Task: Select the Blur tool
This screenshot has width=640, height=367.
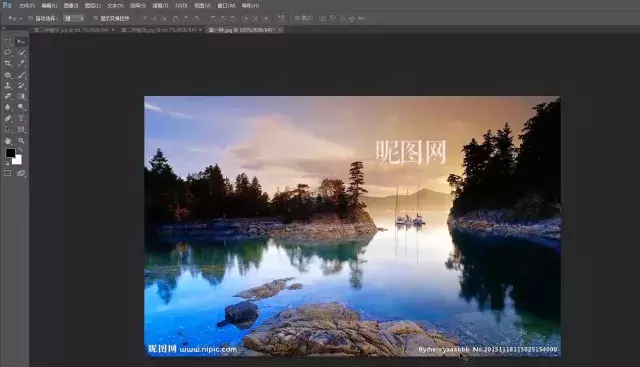Action: (8, 107)
